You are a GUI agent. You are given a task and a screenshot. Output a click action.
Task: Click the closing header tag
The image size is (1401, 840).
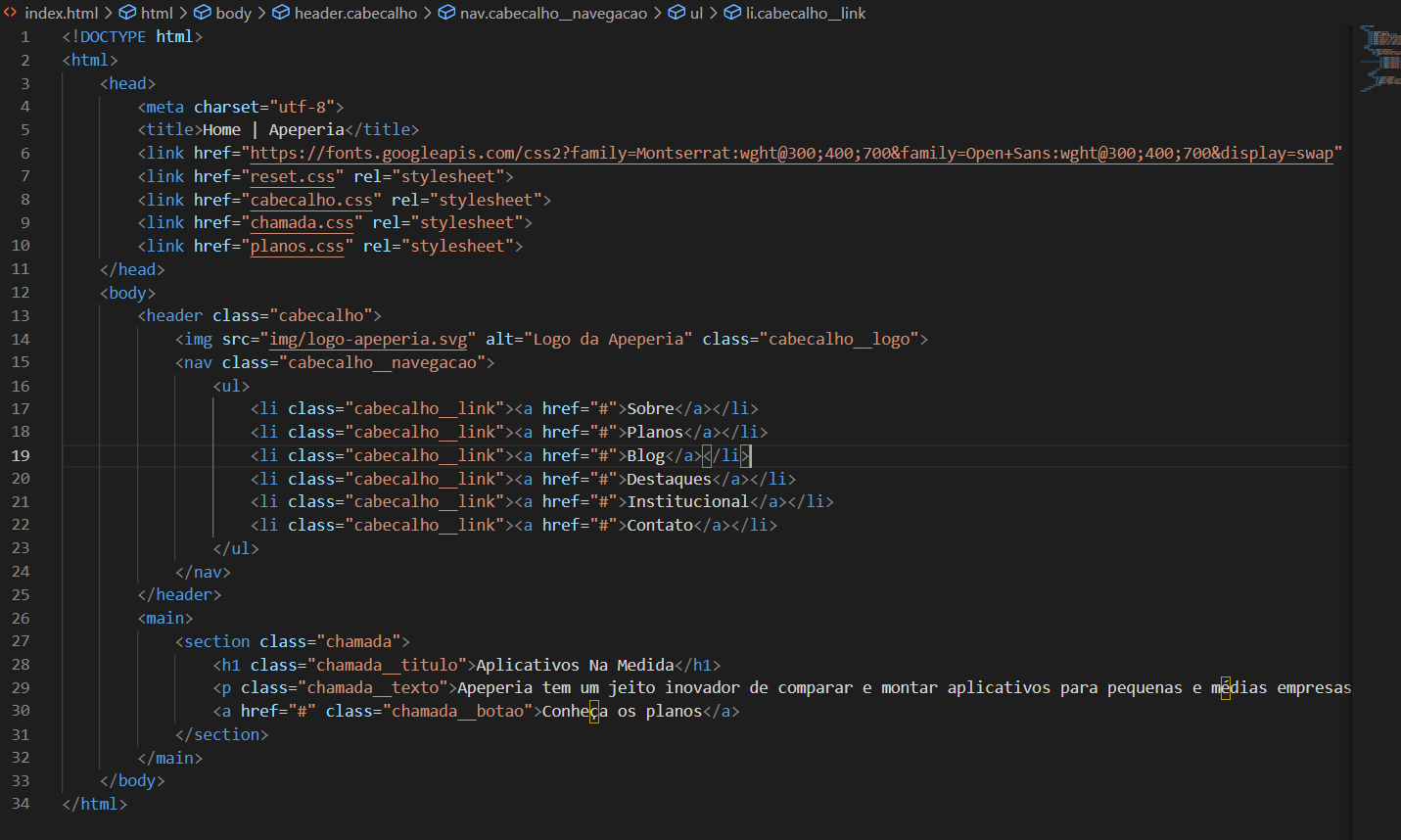point(179,594)
